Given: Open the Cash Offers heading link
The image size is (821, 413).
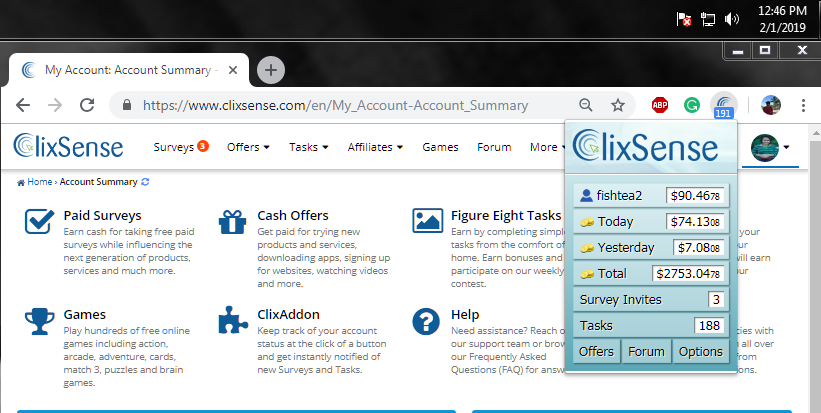Looking at the screenshot, I should tap(293, 215).
